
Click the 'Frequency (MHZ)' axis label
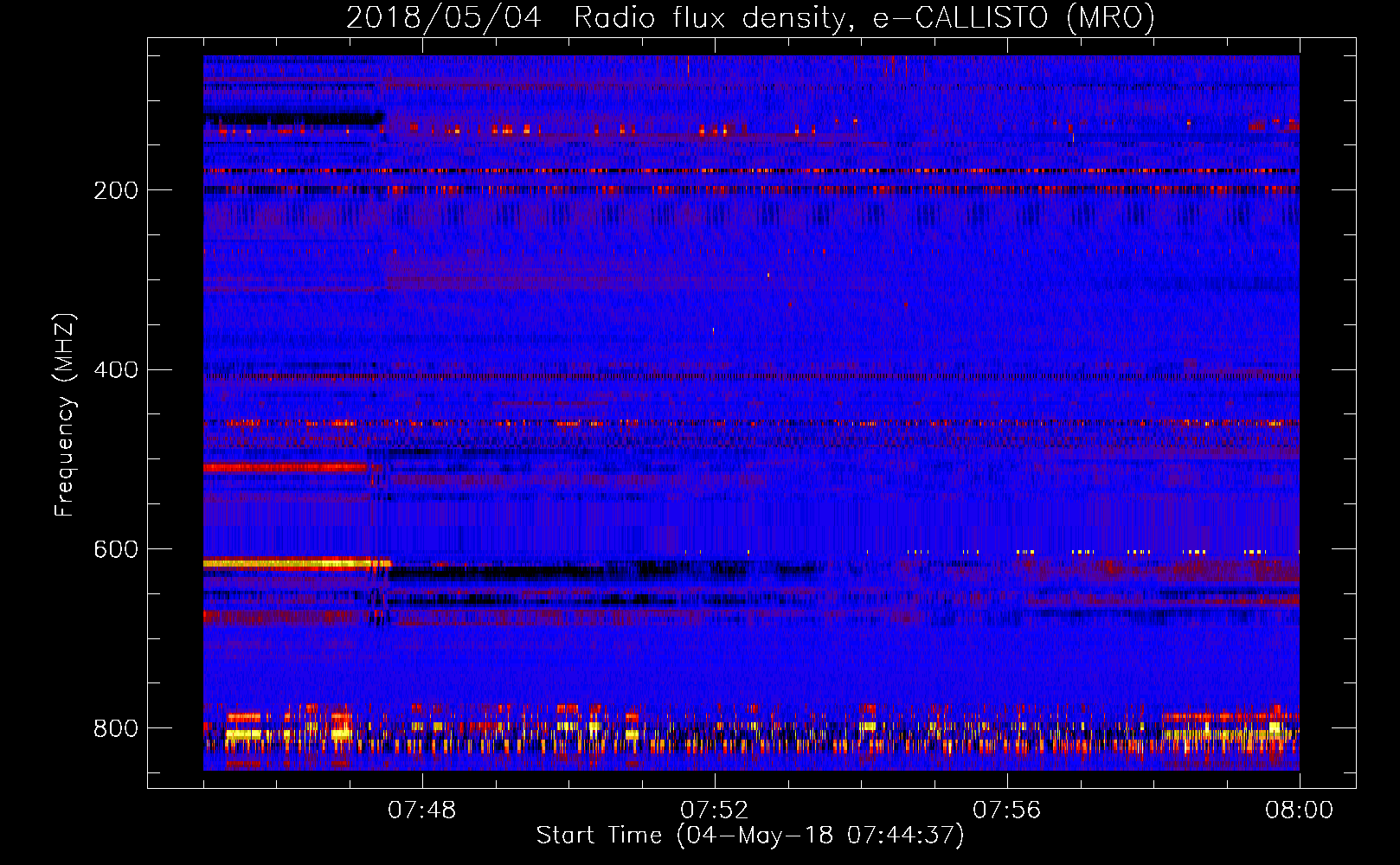point(64,415)
